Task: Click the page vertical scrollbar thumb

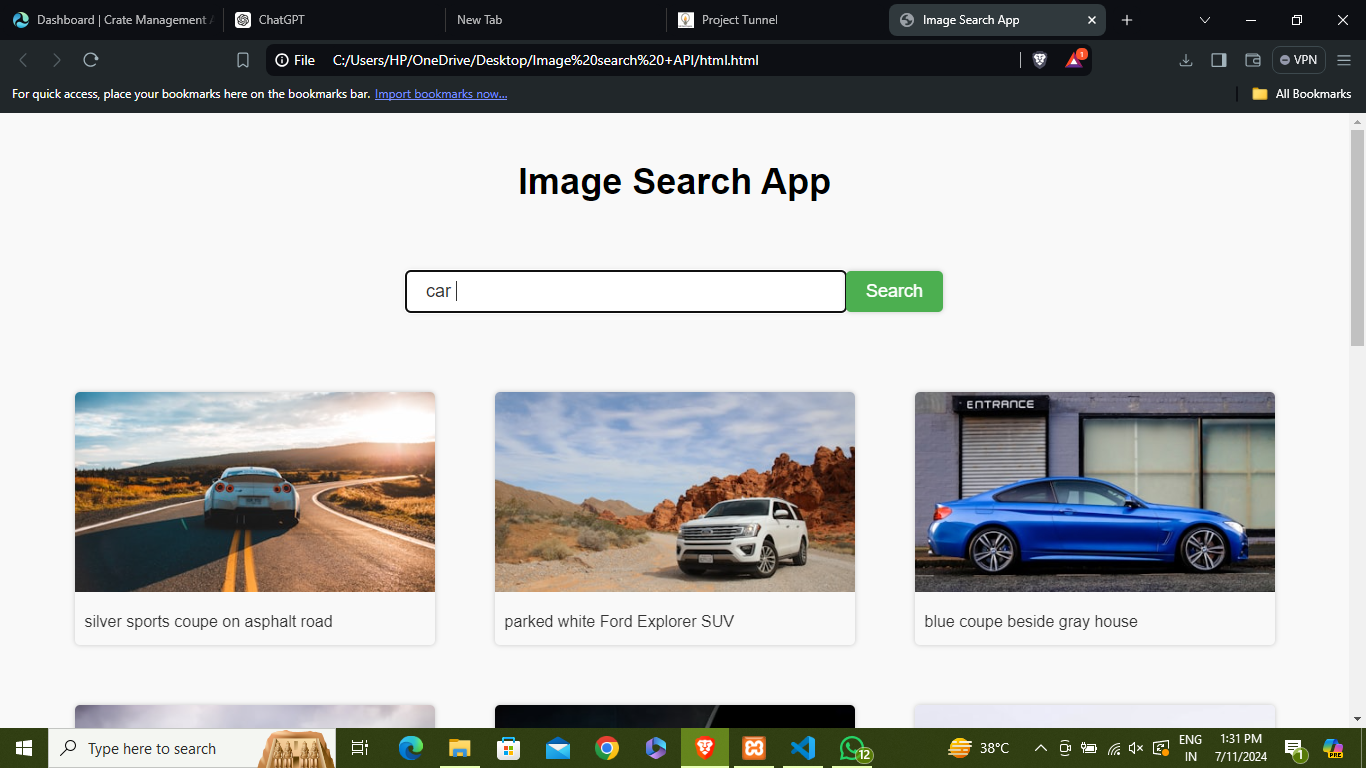Action: (1357, 238)
